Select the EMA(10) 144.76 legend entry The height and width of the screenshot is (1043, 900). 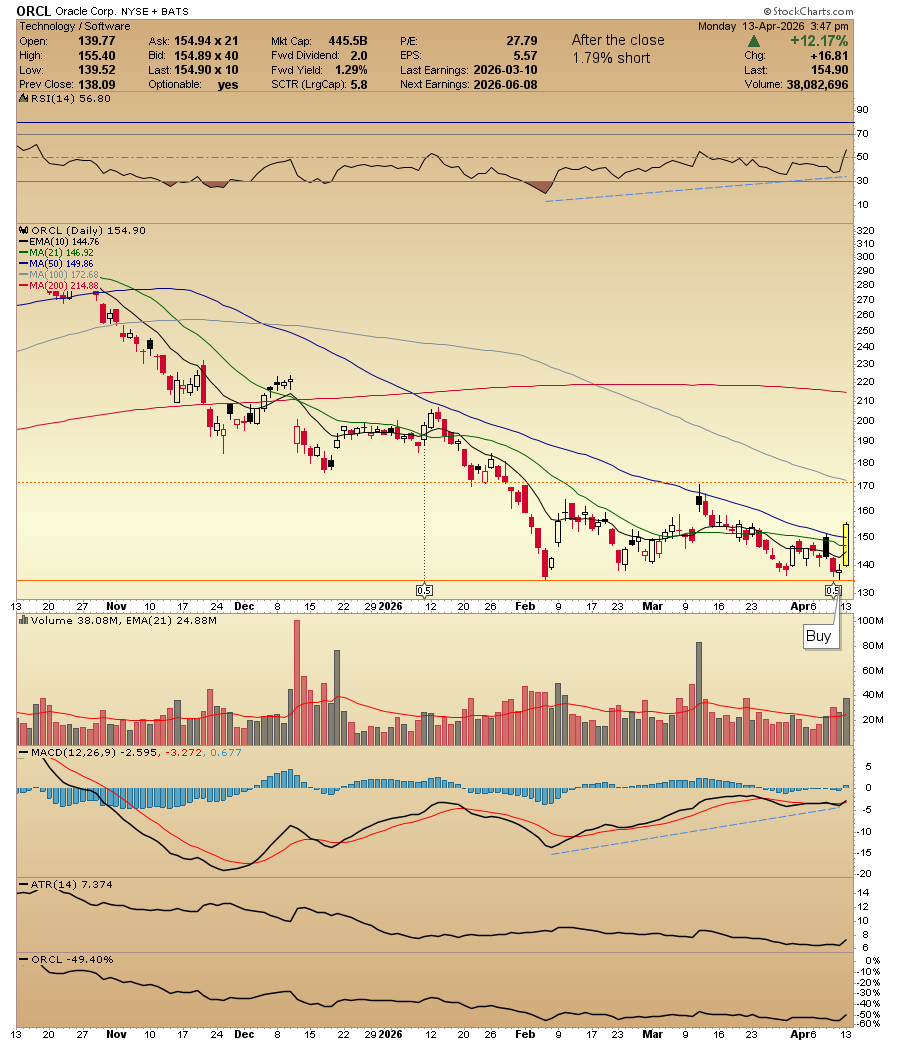(x=59, y=241)
